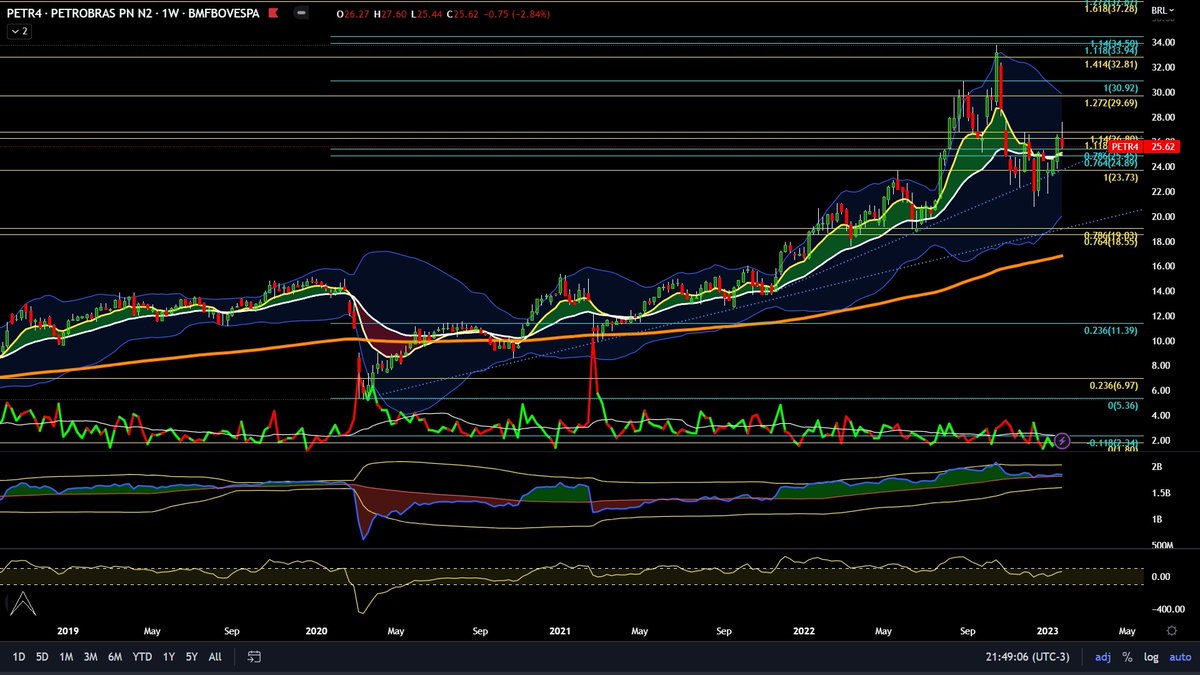
Task: Open the BRL currency dropdown
Action: 1161,10
